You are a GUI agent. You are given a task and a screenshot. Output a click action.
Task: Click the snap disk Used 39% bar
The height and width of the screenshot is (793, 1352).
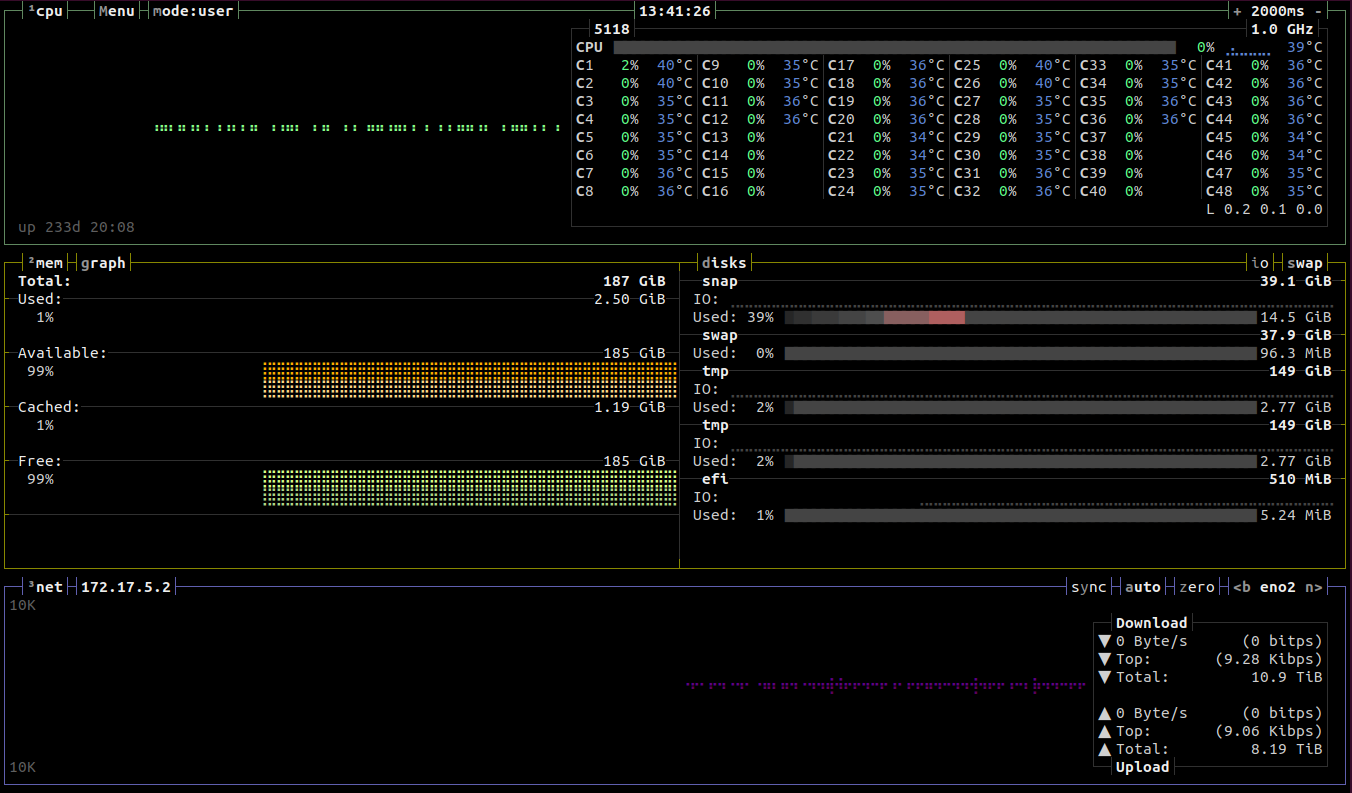1020,317
